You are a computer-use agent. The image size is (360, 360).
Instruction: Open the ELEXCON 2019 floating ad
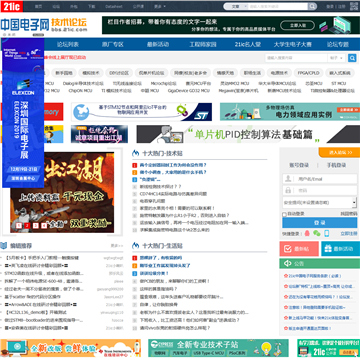point(23,113)
